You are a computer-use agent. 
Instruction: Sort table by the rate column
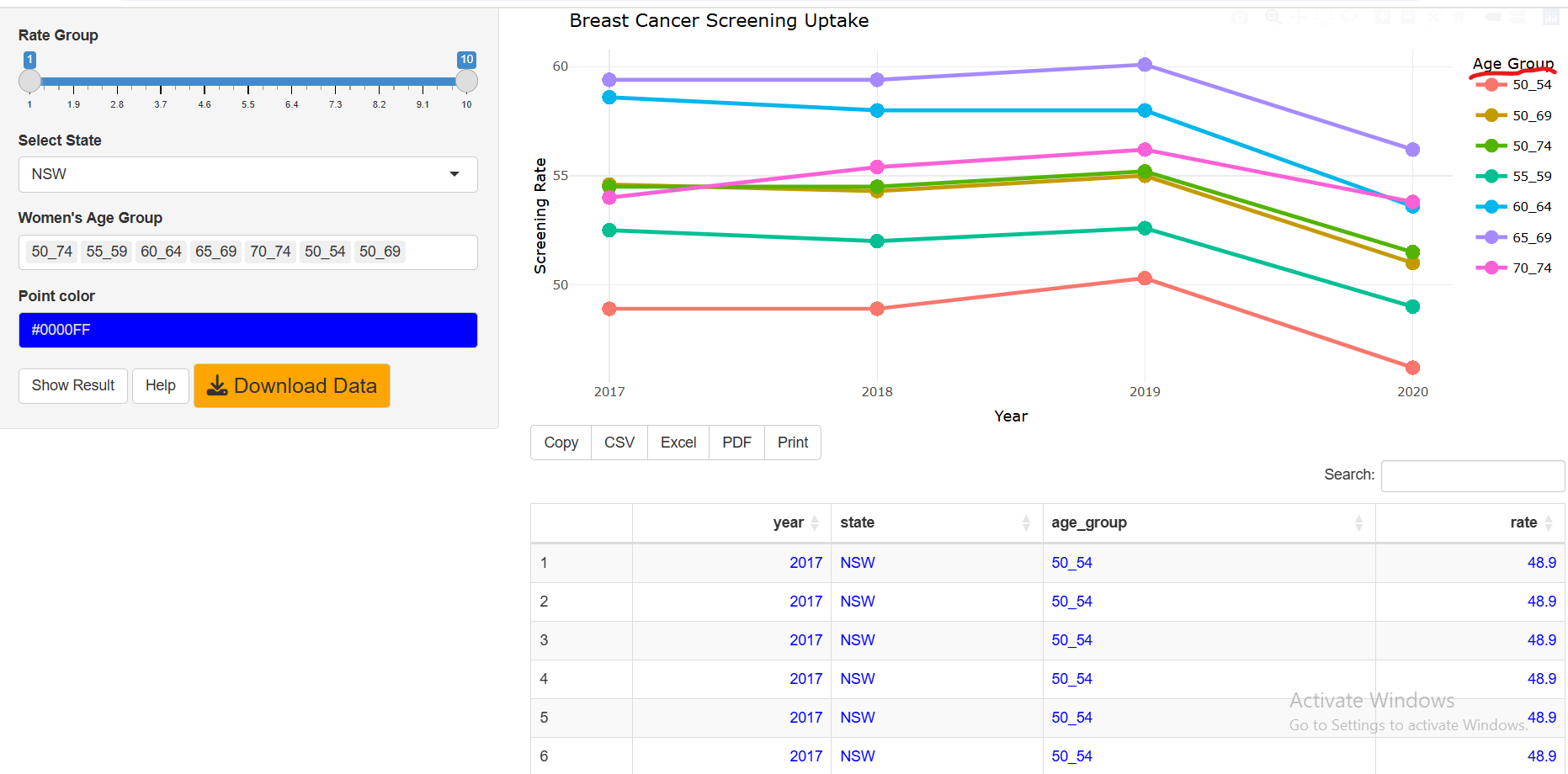pyautogui.click(x=1523, y=522)
